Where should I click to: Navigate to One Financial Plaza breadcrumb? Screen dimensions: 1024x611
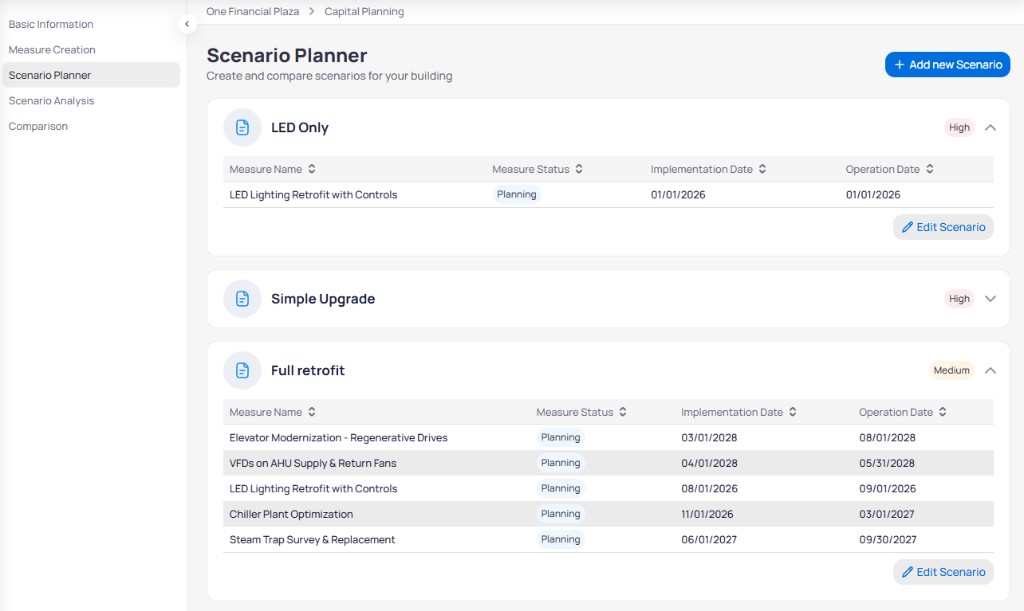coord(253,12)
